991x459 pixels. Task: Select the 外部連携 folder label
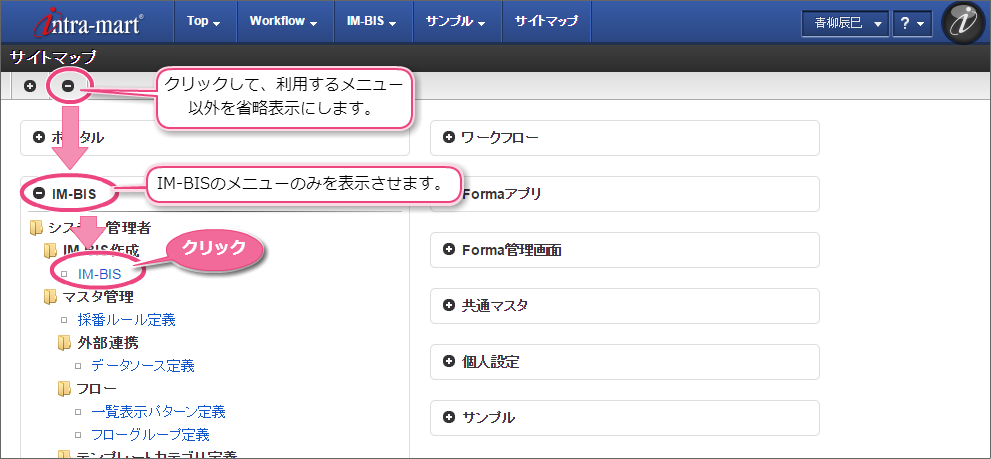point(107,343)
